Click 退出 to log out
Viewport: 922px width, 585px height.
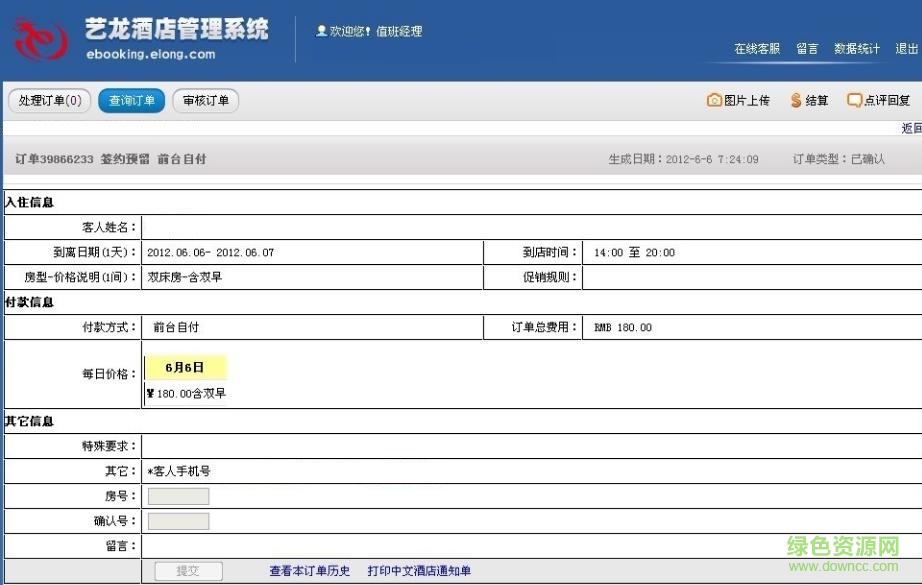click(903, 47)
